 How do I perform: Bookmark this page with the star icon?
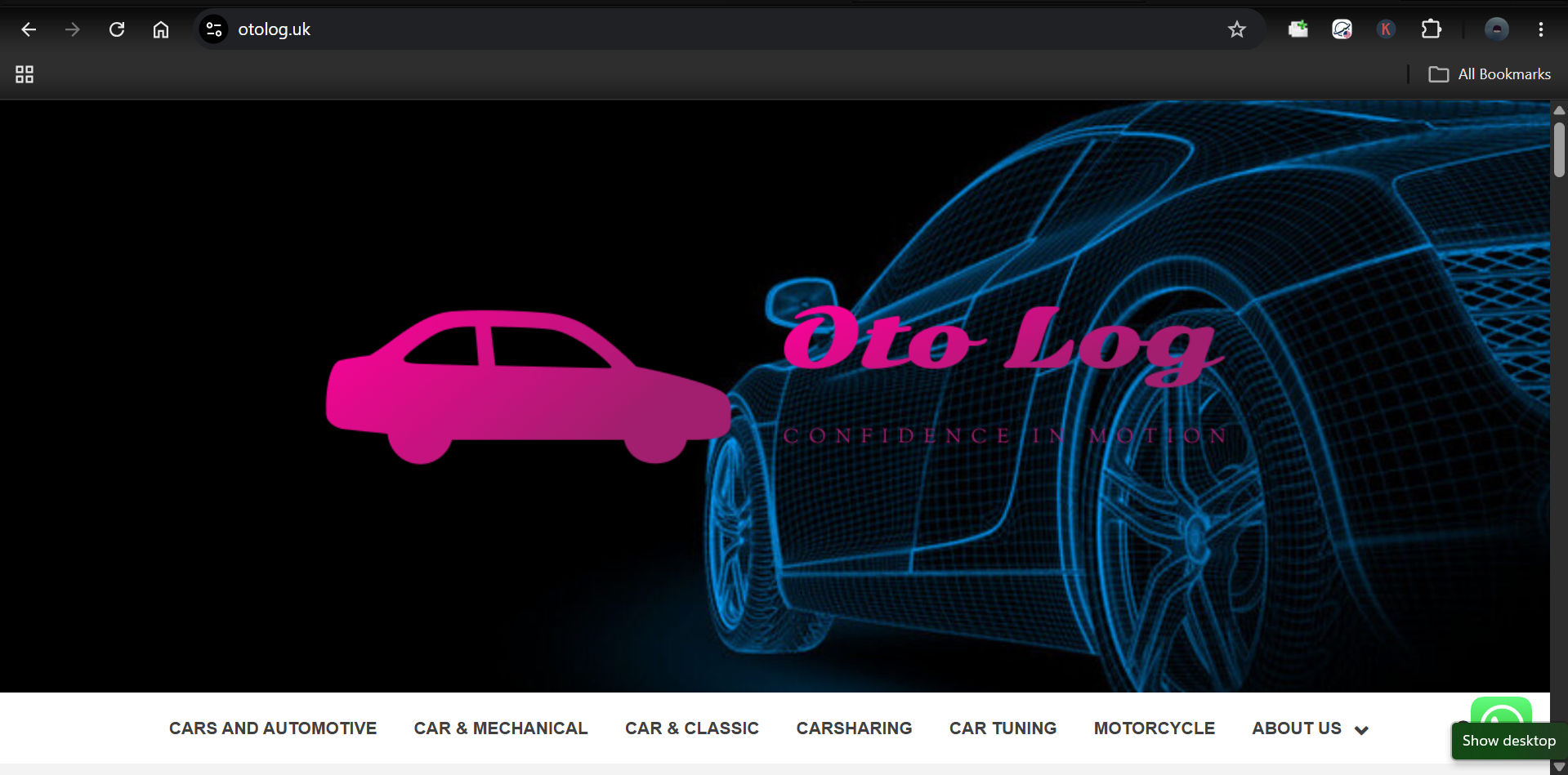point(1236,29)
